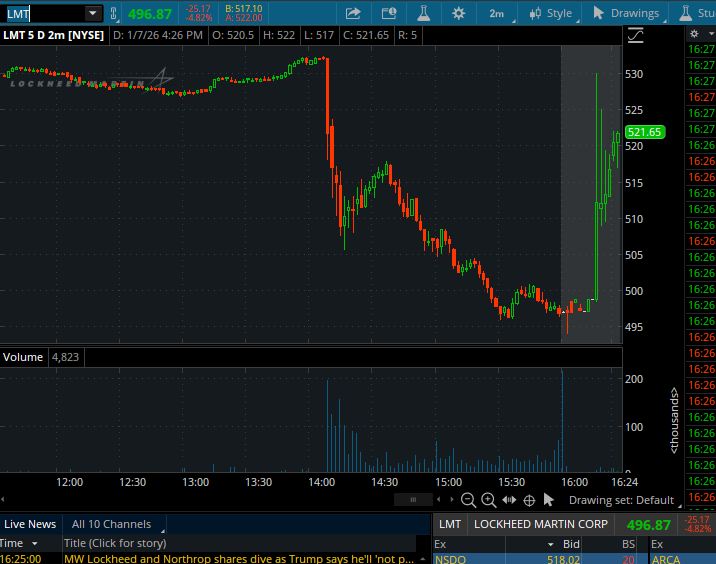716x564 pixels.
Task: Click the 496.87 last price in the top bar
Action: coord(150,14)
